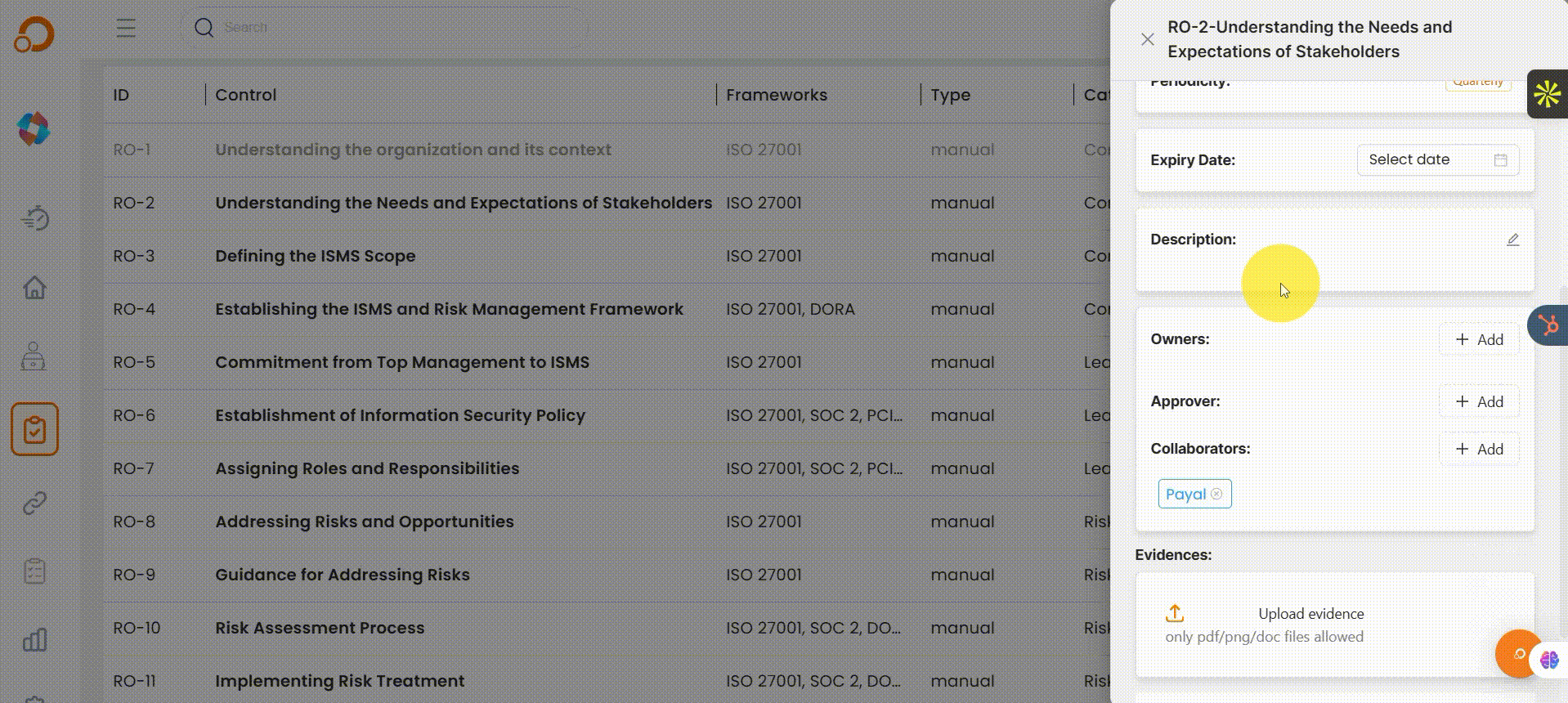Image resolution: width=1568 pixels, height=703 pixels.
Task: Click the upload evidence arrow icon
Action: (1175, 613)
